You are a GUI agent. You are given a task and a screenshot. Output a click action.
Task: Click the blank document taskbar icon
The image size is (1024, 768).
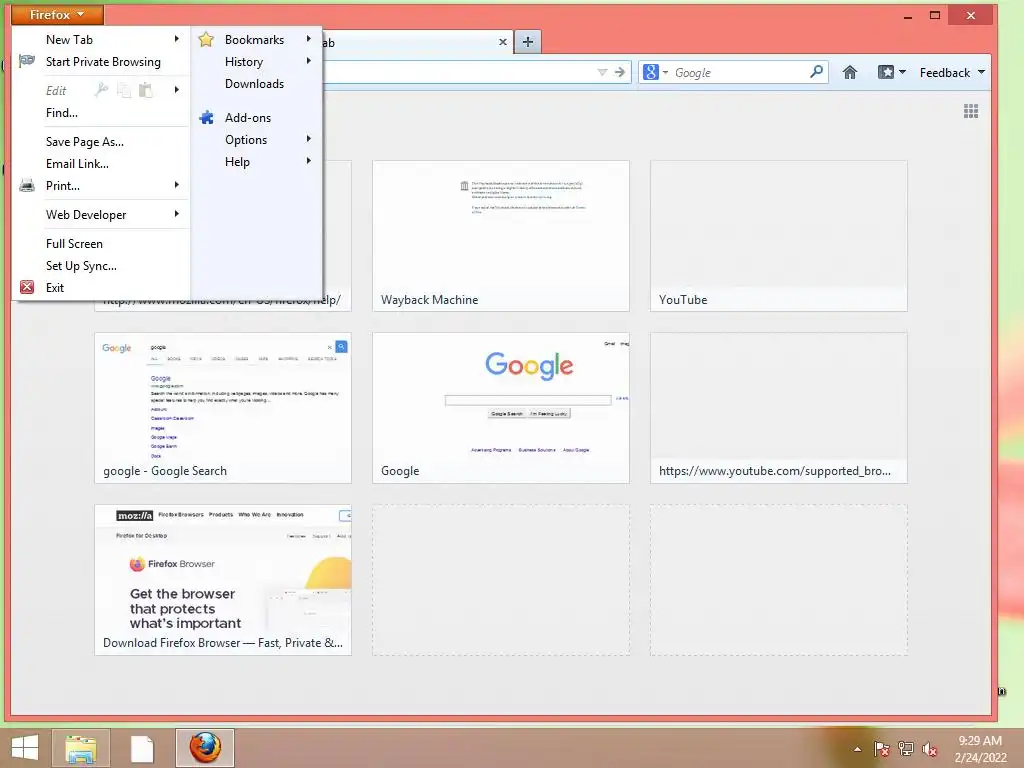[x=142, y=748]
